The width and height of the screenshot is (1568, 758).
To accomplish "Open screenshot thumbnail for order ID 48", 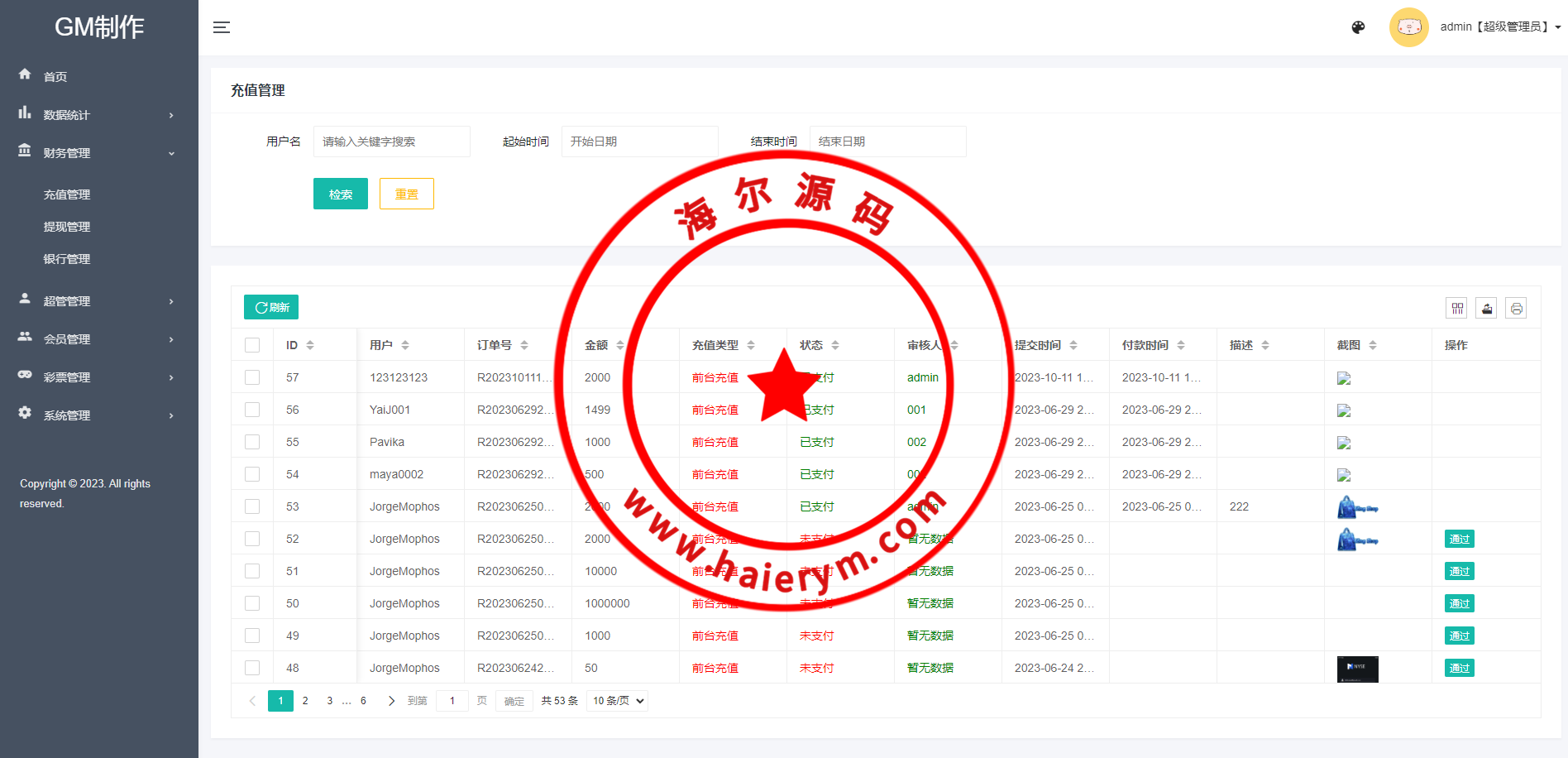I will 1357,669.
